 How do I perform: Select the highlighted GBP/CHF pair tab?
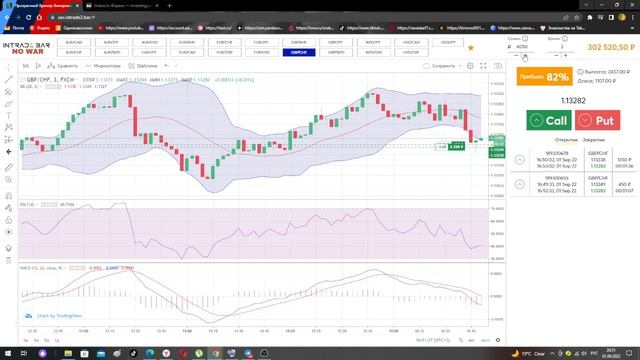click(299, 52)
